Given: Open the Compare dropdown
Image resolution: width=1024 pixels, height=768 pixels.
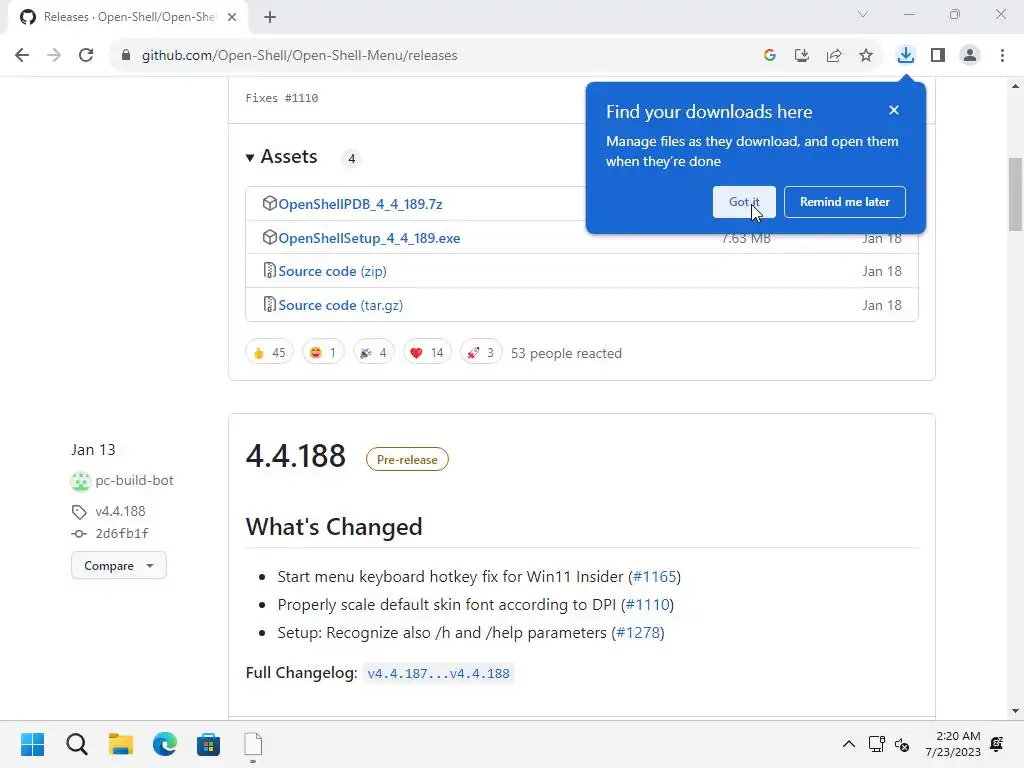Looking at the screenshot, I should coord(119,566).
